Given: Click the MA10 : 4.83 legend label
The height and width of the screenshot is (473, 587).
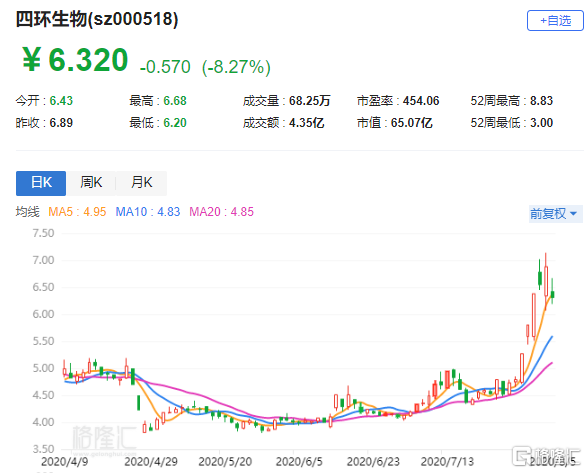Looking at the screenshot, I should (x=147, y=212).
